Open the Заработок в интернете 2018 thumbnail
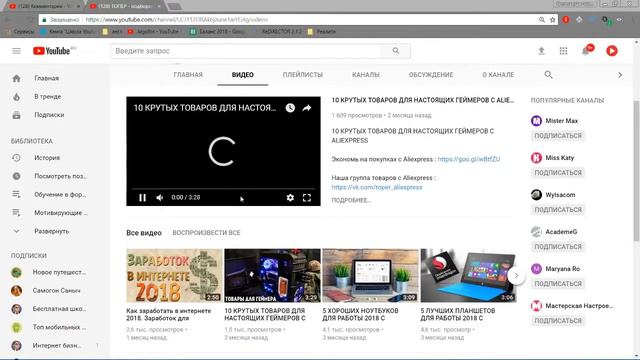 (x=174, y=276)
